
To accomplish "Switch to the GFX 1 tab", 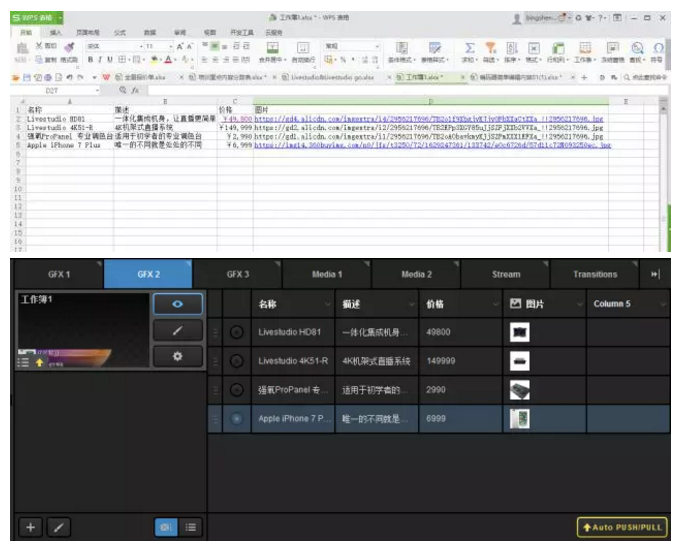I will pyautogui.click(x=59, y=274).
